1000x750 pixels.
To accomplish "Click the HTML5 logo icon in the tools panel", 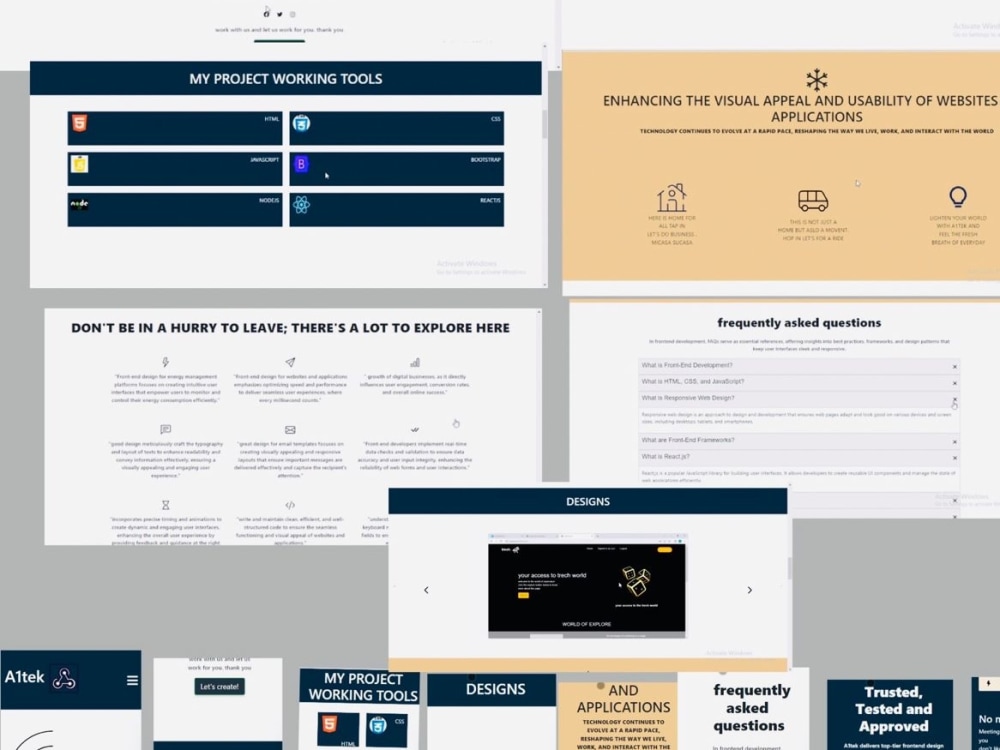I will [79, 122].
